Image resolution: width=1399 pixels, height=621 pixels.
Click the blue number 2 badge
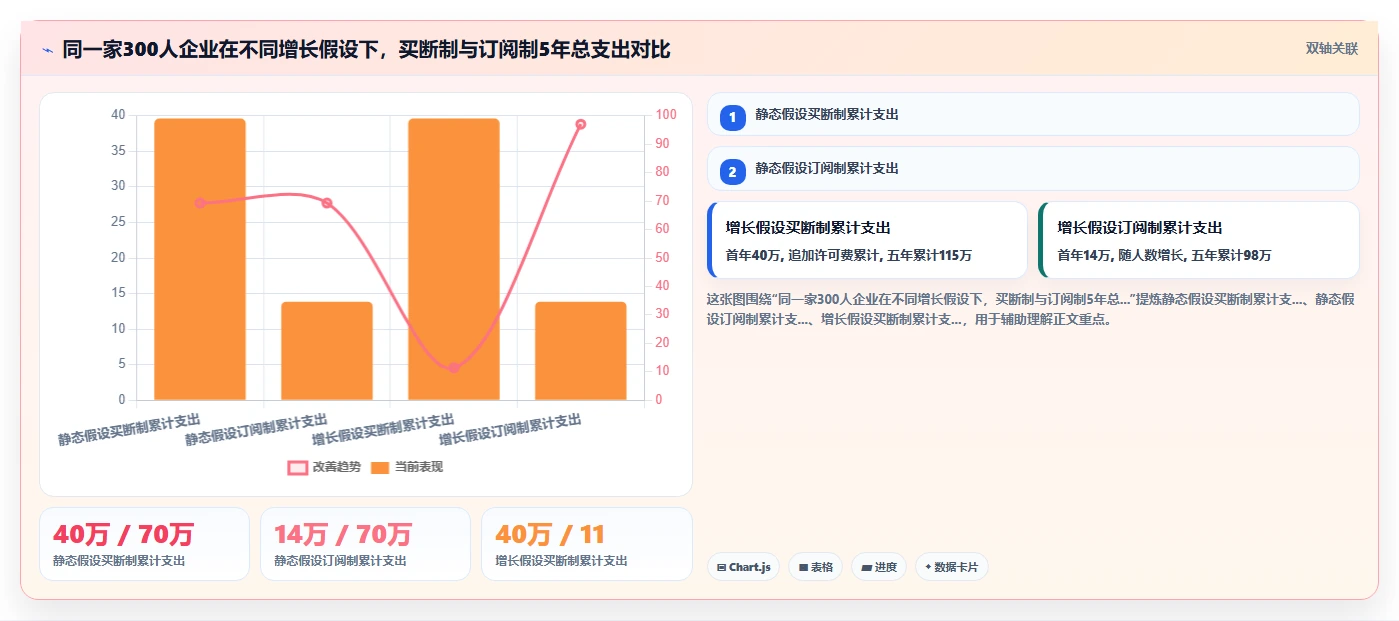coord(732,172)
